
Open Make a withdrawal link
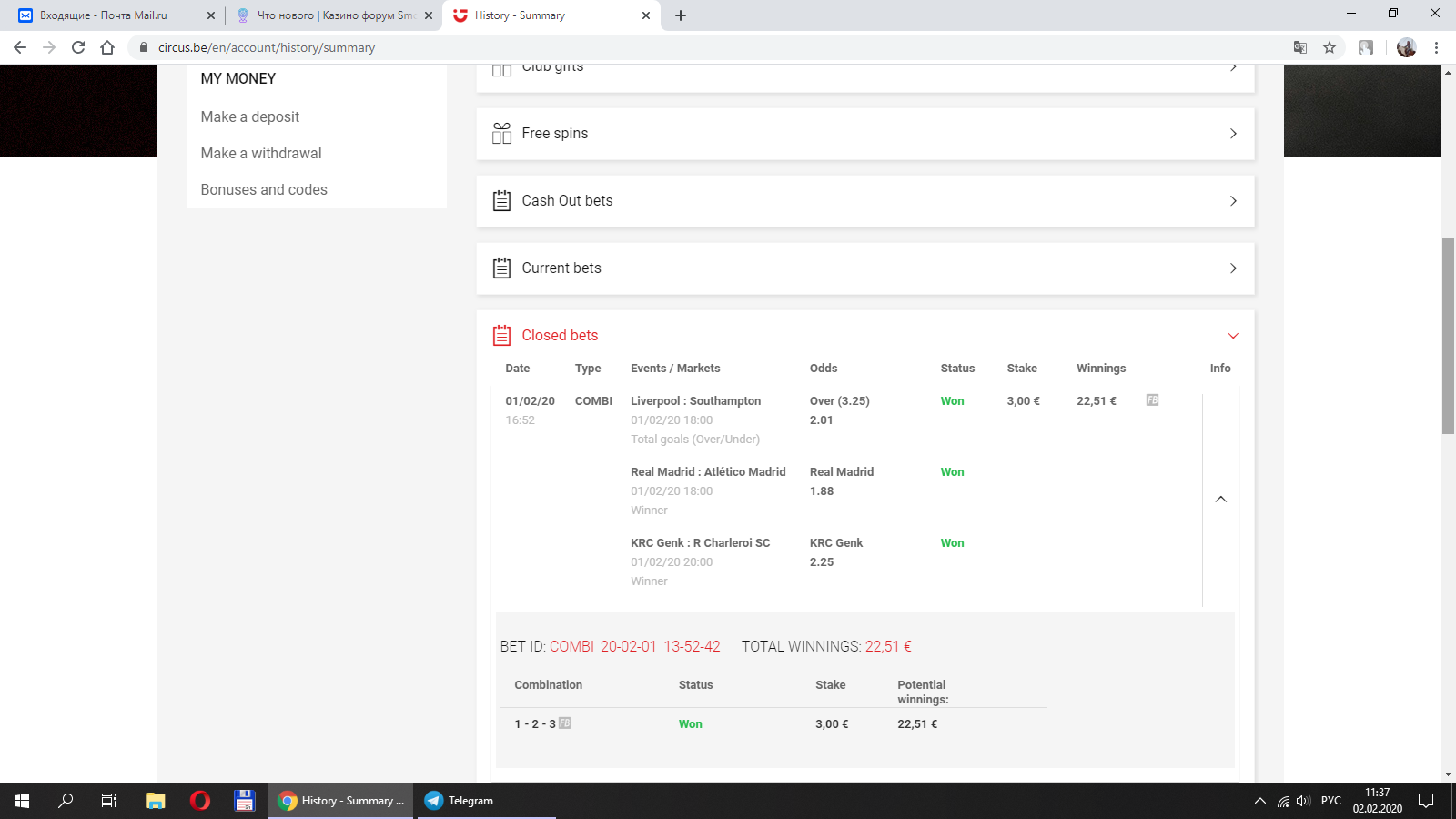click(261, 153)
